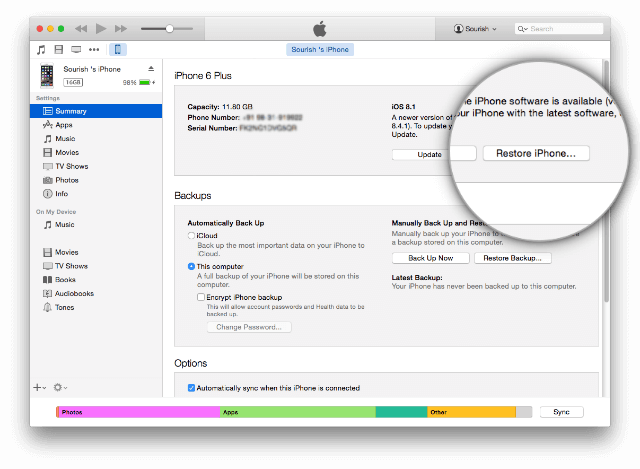The height and width of the screenshot is (469, 640).
Task: Click the Change Password... button
Action: coord(249,327)
